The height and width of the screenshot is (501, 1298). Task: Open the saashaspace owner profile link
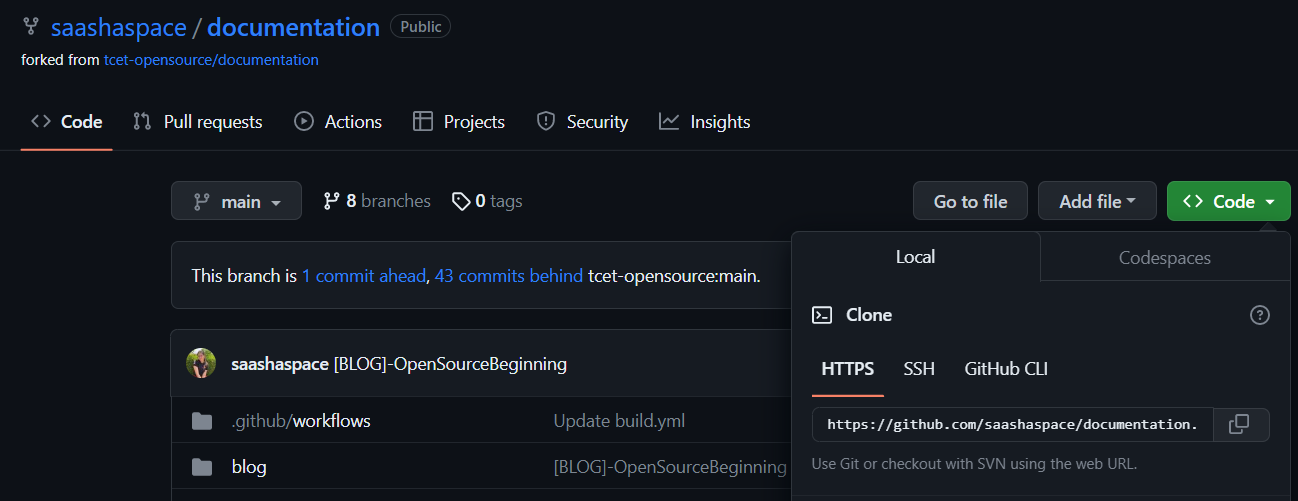pos(118,27)
